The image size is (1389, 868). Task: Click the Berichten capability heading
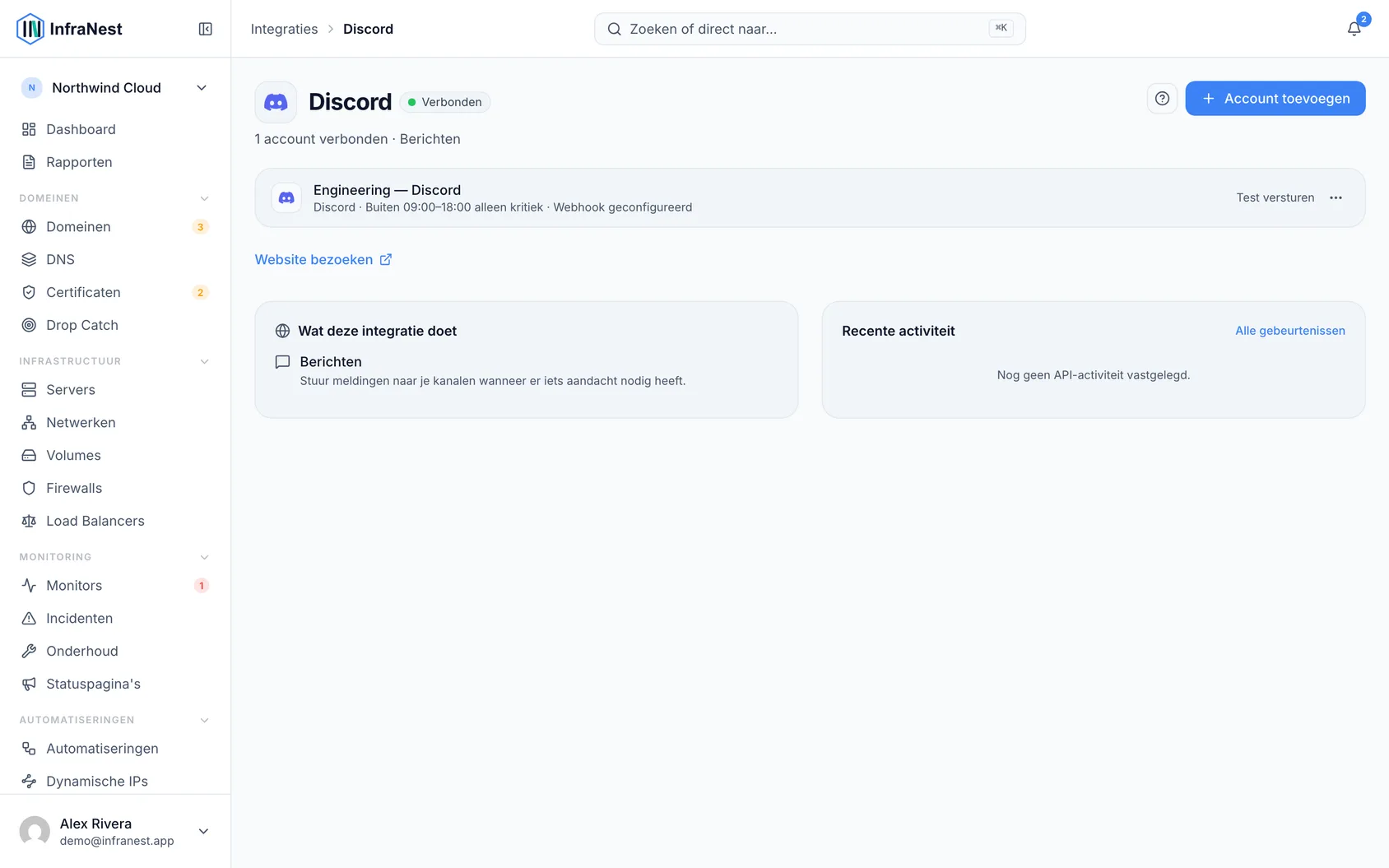point(331,362)
